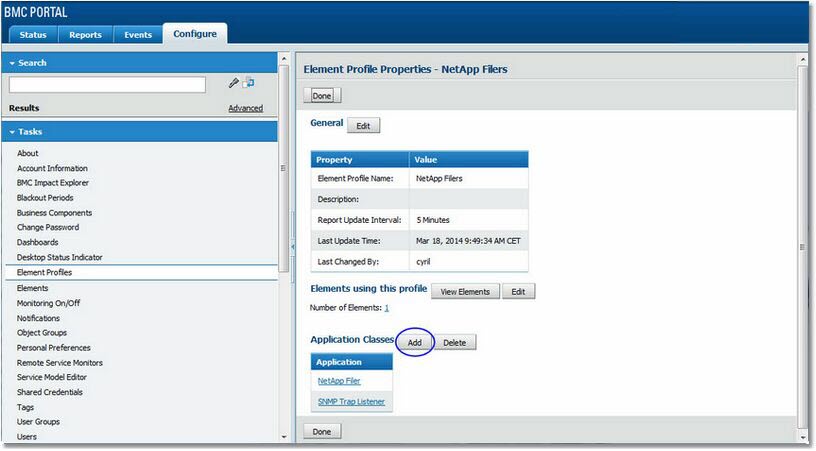Image resolution: width=816 pixels, height=451 pixels.
Task: Collapse the Search panel header arrow
Action: pos(13,63)
